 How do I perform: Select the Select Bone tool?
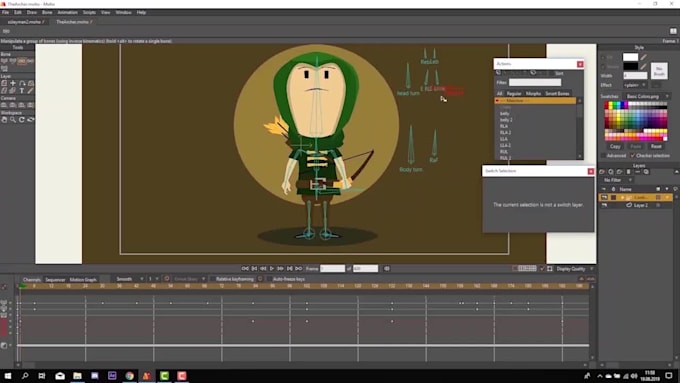coord(4,61)
